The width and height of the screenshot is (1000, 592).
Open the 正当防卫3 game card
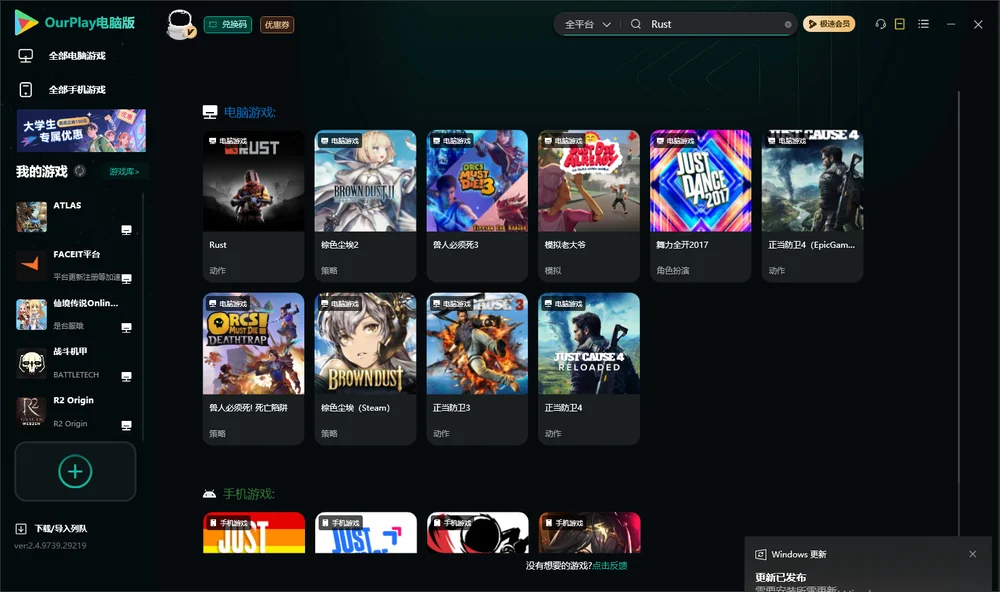477,369
